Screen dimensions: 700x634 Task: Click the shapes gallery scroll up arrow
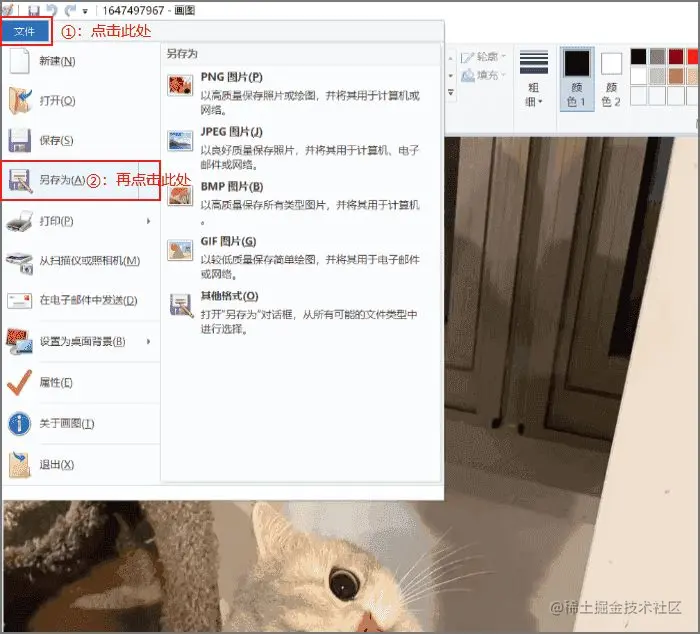pos(450,58)
